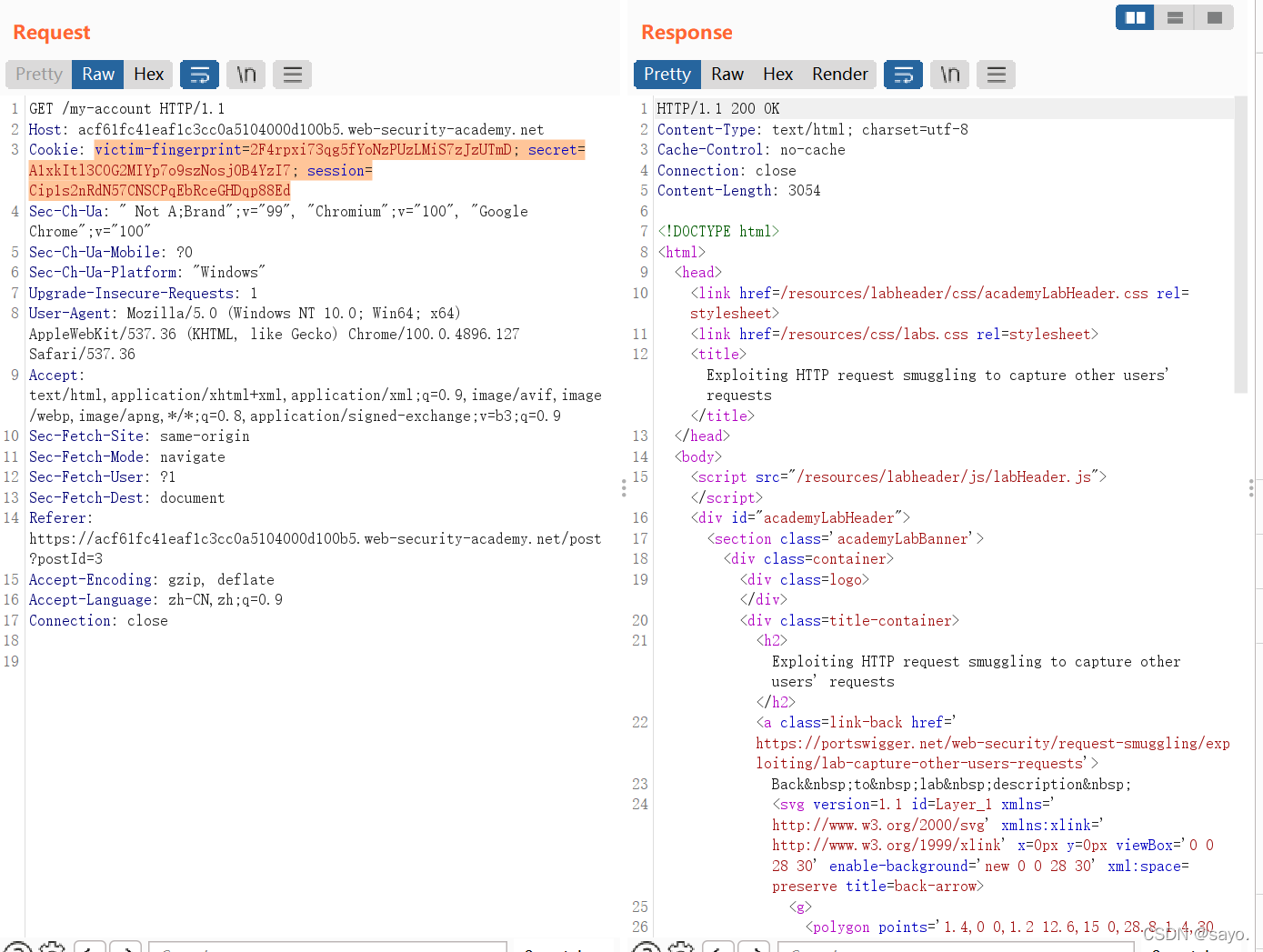The height and width of the screenshot is (952, 1263).
Task: Select the combined single-pane layout icon
Action: 1214,17
